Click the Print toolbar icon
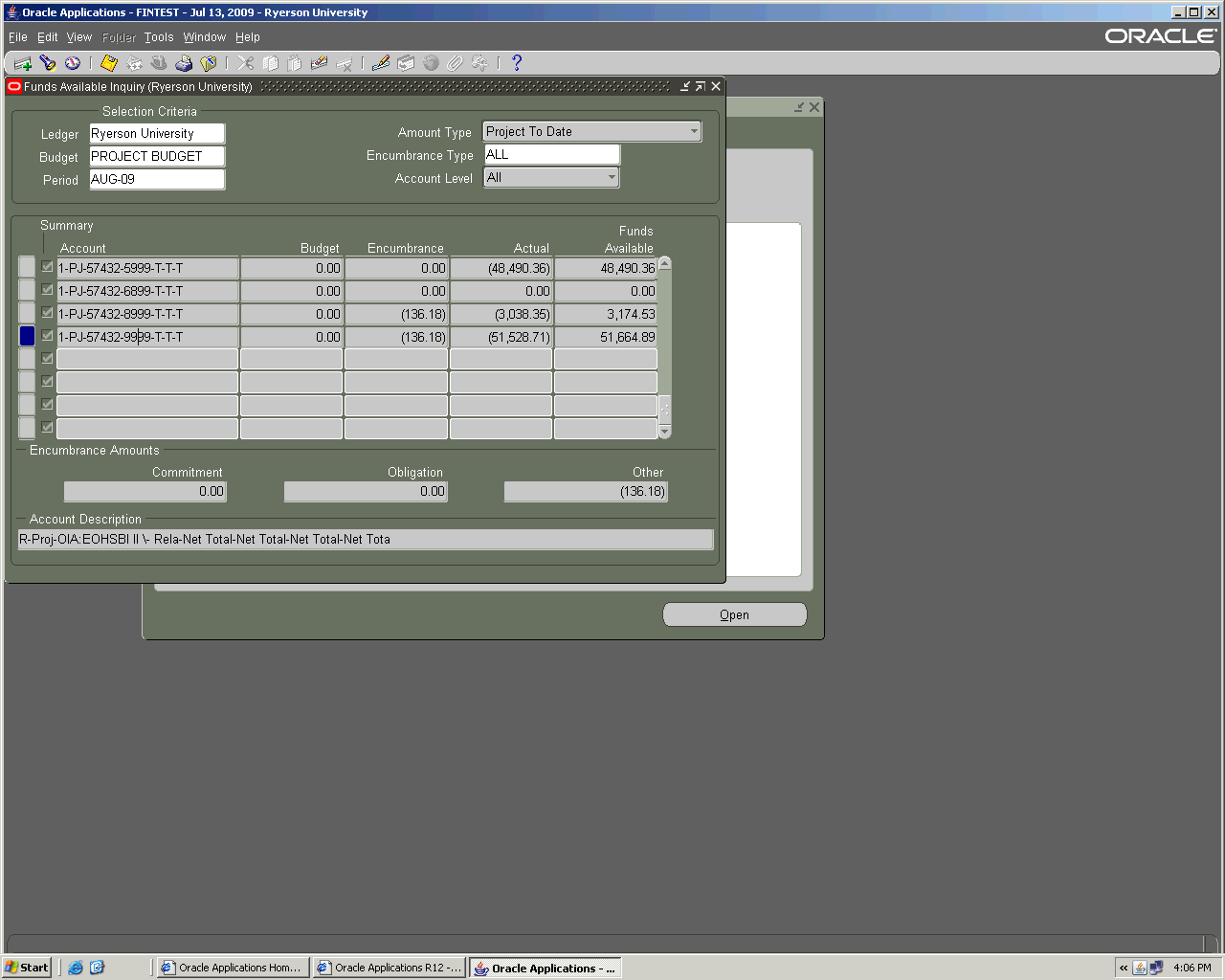 tap(184, 63)
